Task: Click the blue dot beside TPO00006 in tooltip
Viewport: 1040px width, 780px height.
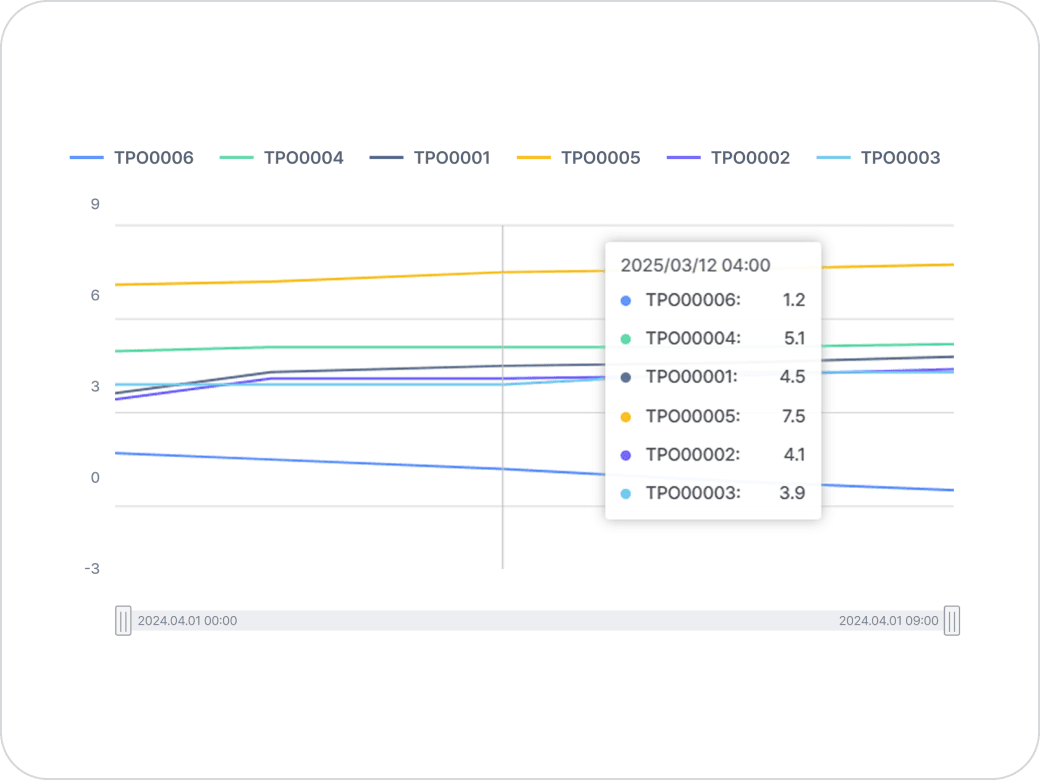Action: coord(626,300)
